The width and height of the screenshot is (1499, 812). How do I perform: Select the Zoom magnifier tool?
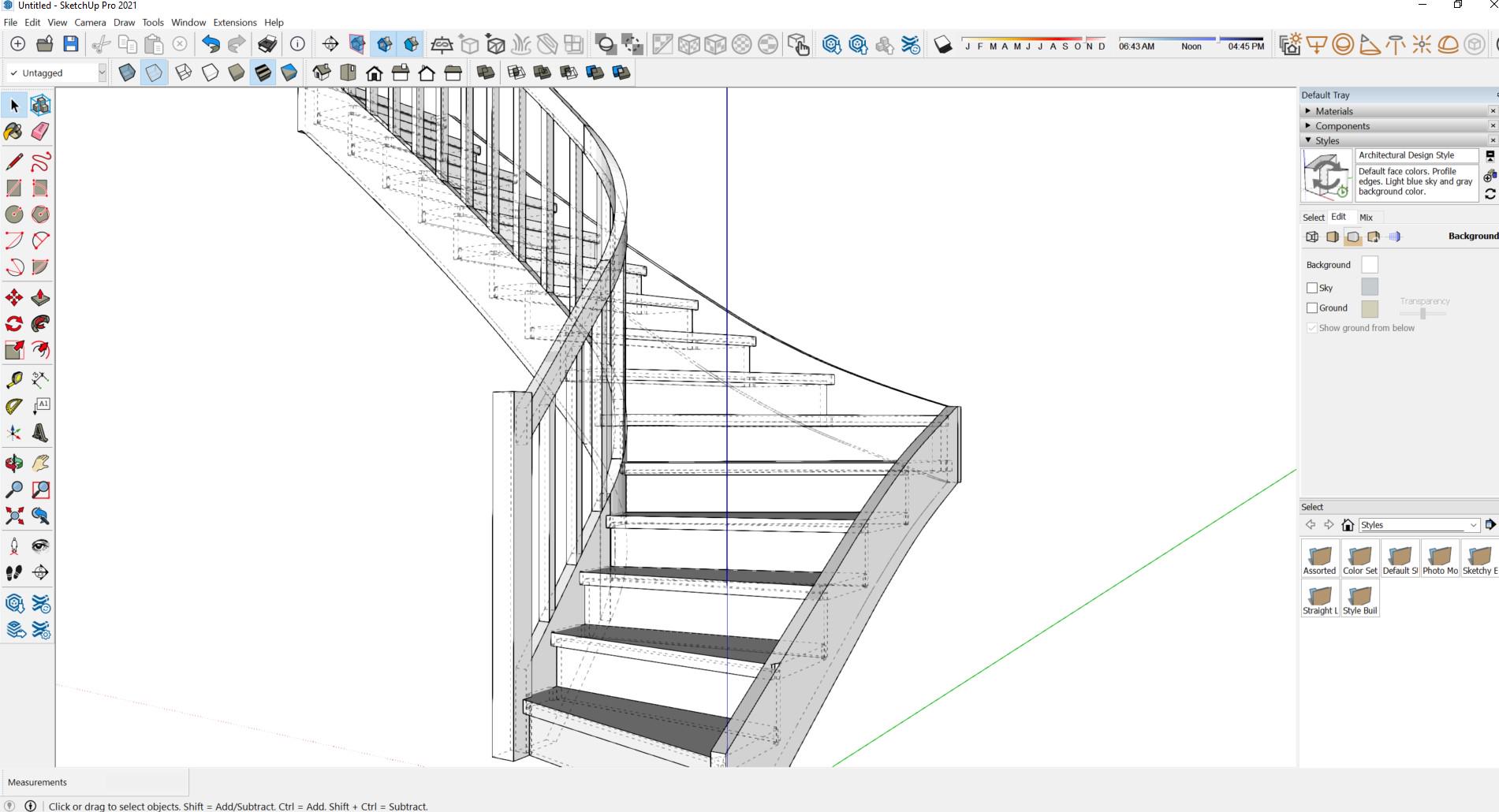click(x=14, y=490)
